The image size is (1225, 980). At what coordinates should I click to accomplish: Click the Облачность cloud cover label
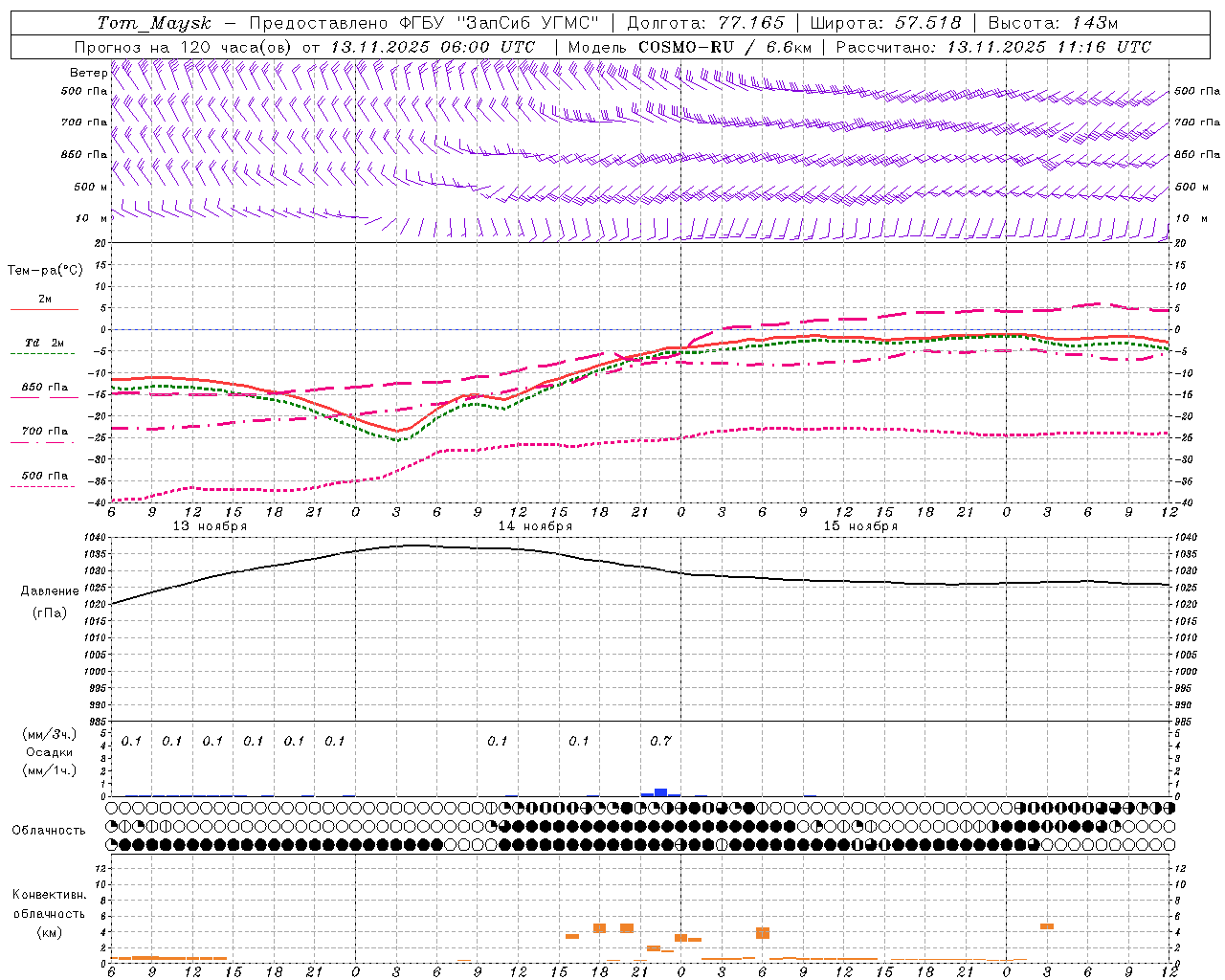49,831
